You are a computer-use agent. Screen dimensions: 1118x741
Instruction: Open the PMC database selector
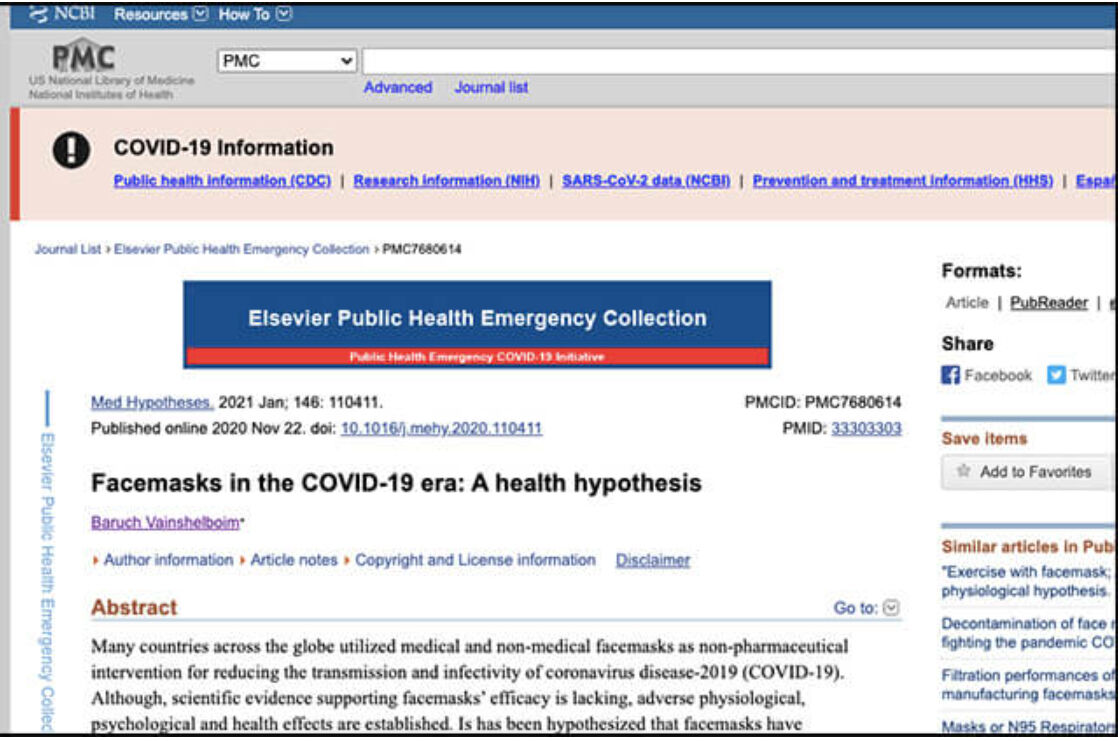[287, 61]
